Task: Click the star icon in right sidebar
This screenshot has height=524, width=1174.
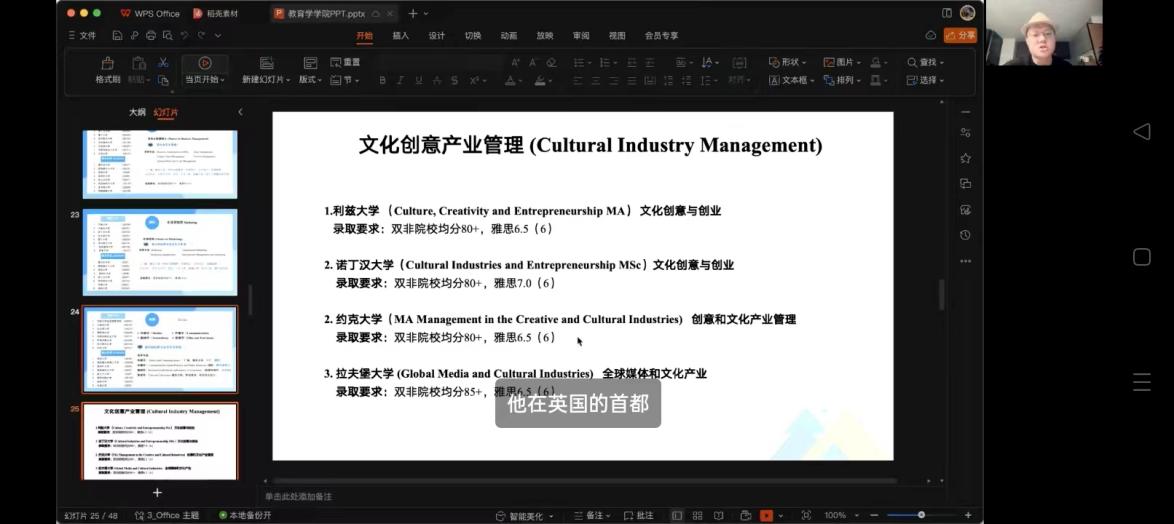Action: click(x=965, y=159)
